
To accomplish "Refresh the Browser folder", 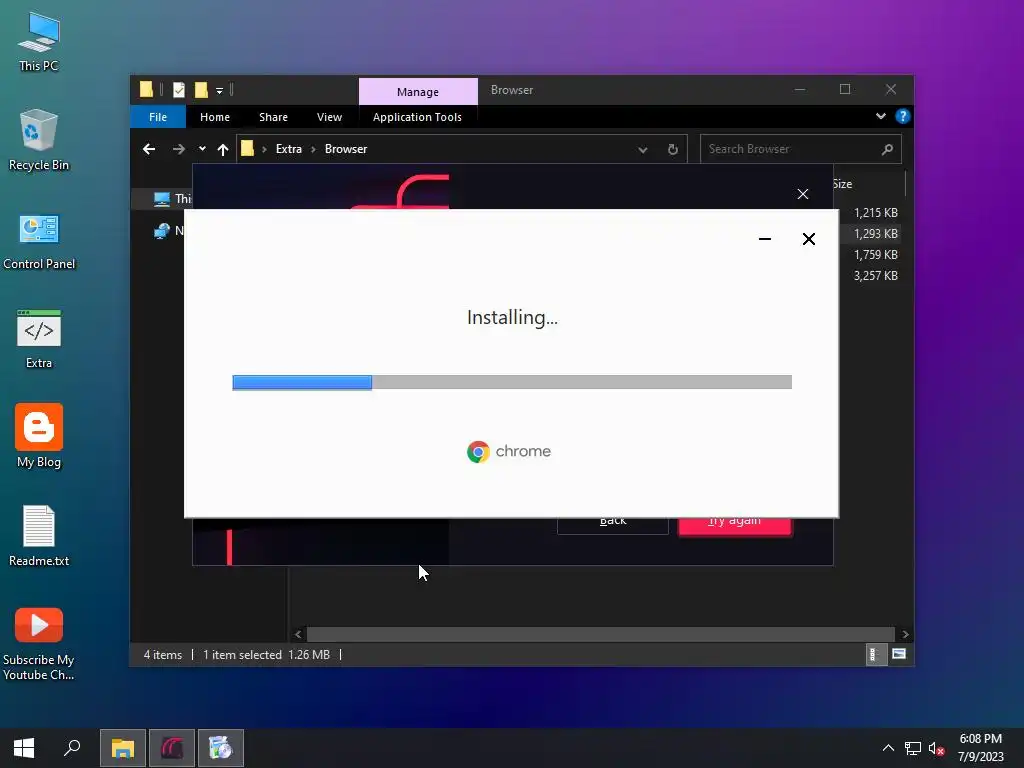I will pos(673,150).
